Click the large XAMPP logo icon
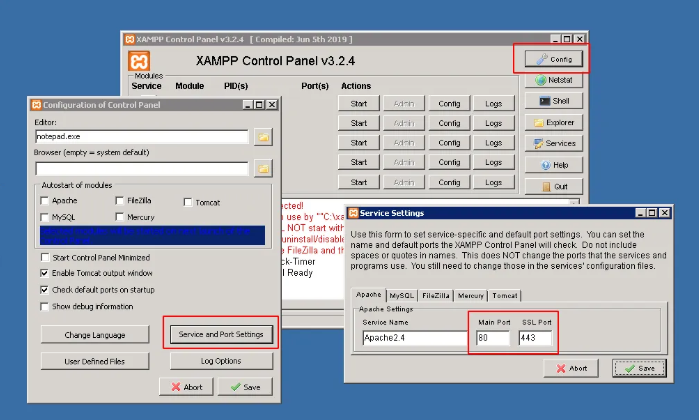Image resolution: width=699 pixels, height=420 pixels. click(139, 61)
